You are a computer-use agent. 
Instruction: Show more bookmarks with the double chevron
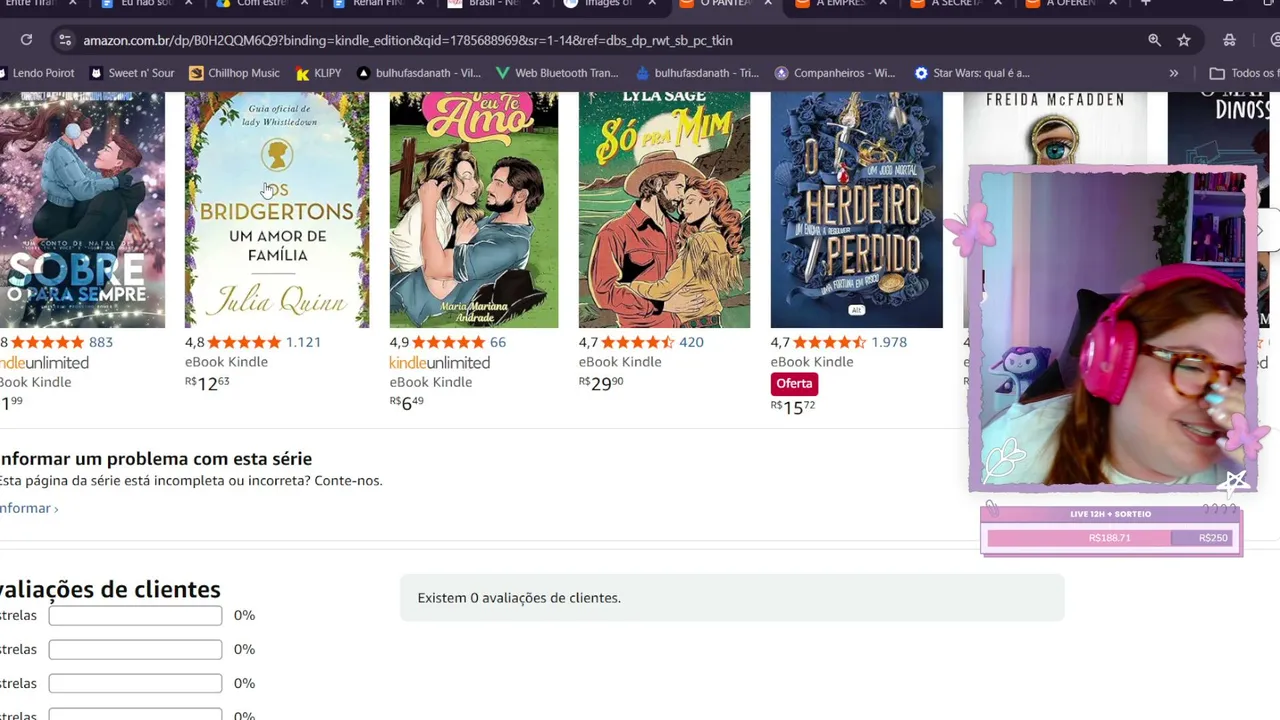pyautogui.click(x=1174, y=73)
